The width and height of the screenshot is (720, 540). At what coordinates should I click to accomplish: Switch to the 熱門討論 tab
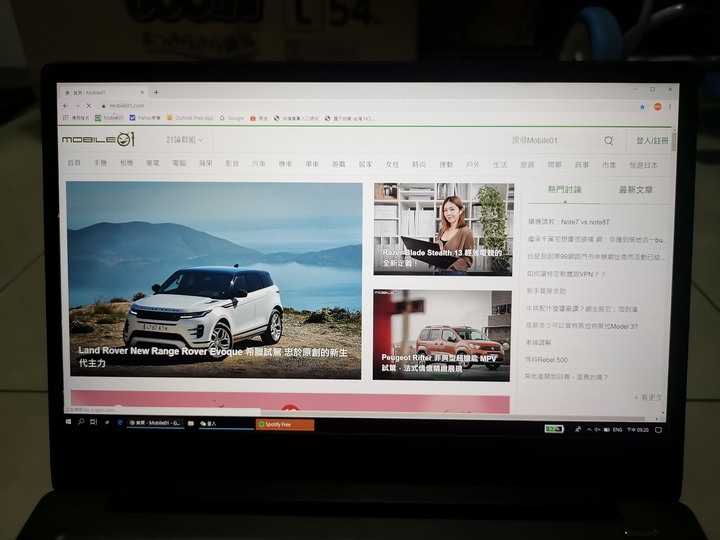[564, 189]
